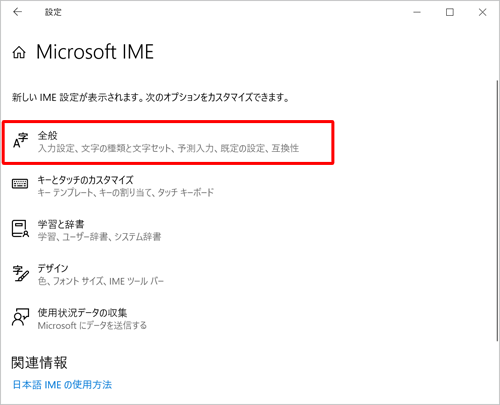Open the 日本語 IME の使用方法 link

[62, 385]
